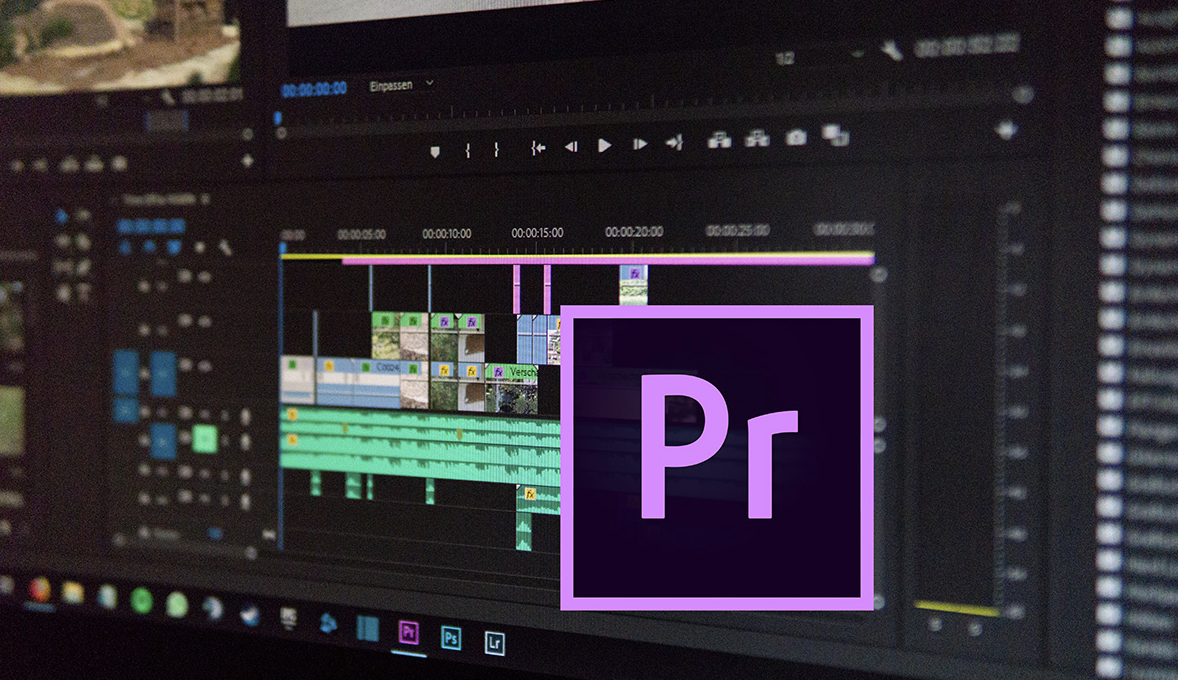Click the blue 00:00:00:00 program timecode

[314, 89]
